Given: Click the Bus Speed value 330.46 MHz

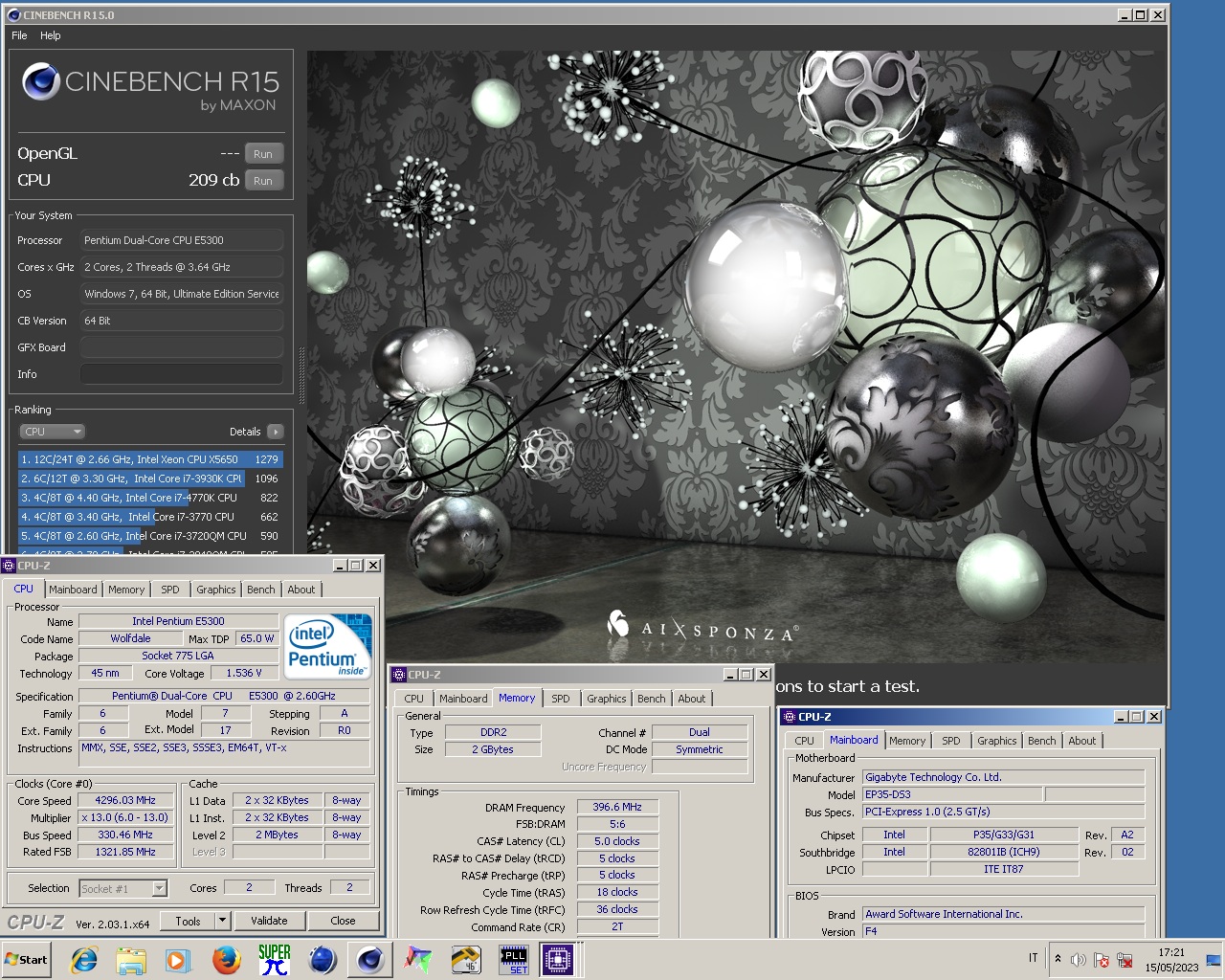Looking at the screenshot, I should click(125, 835).
